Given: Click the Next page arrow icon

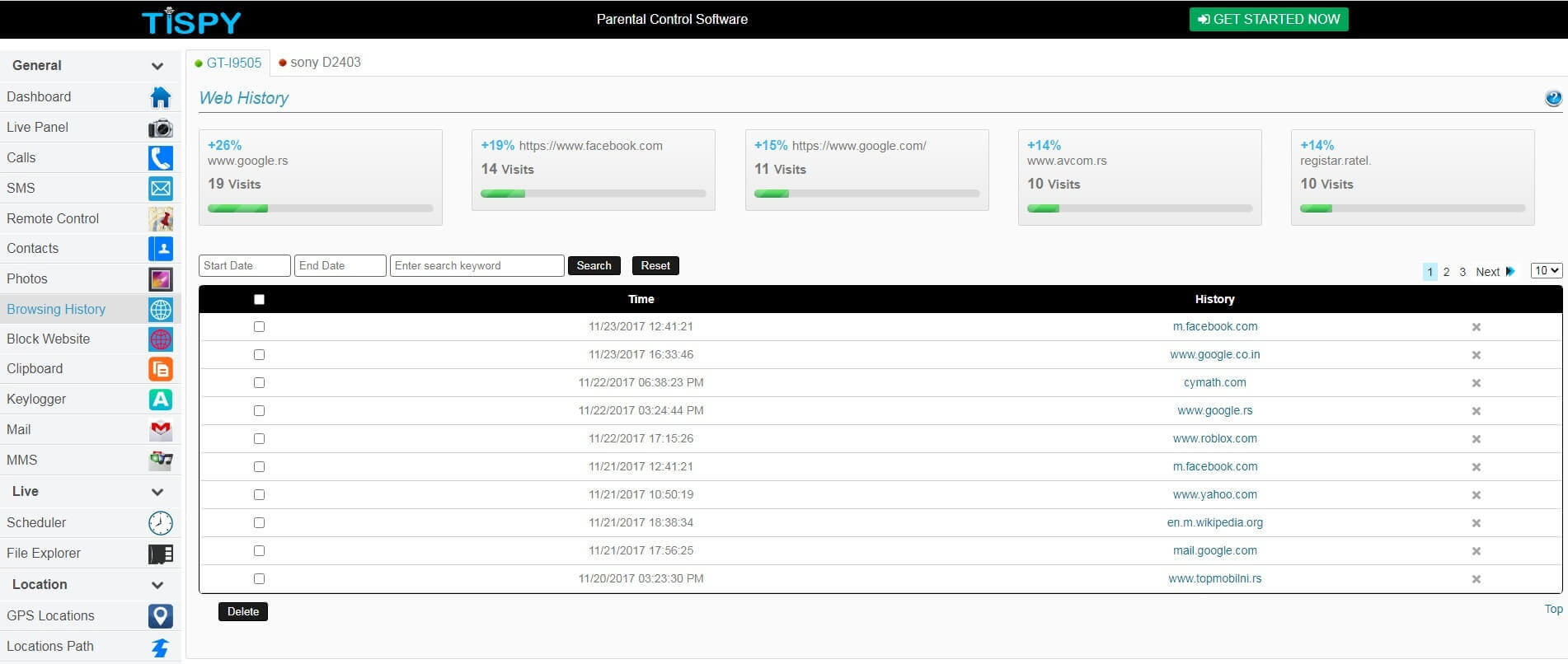Looking at the screenshot, I should coord(1510,271).
